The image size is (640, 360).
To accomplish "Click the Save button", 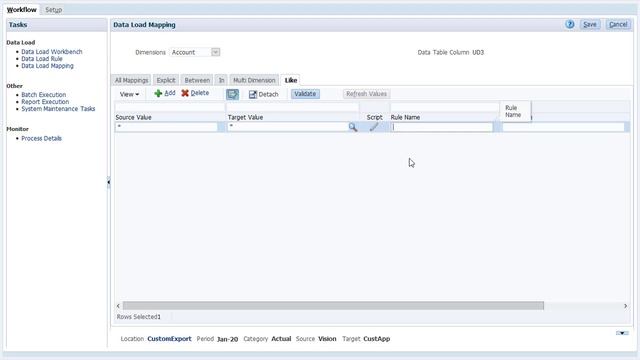I will (590, 24).
